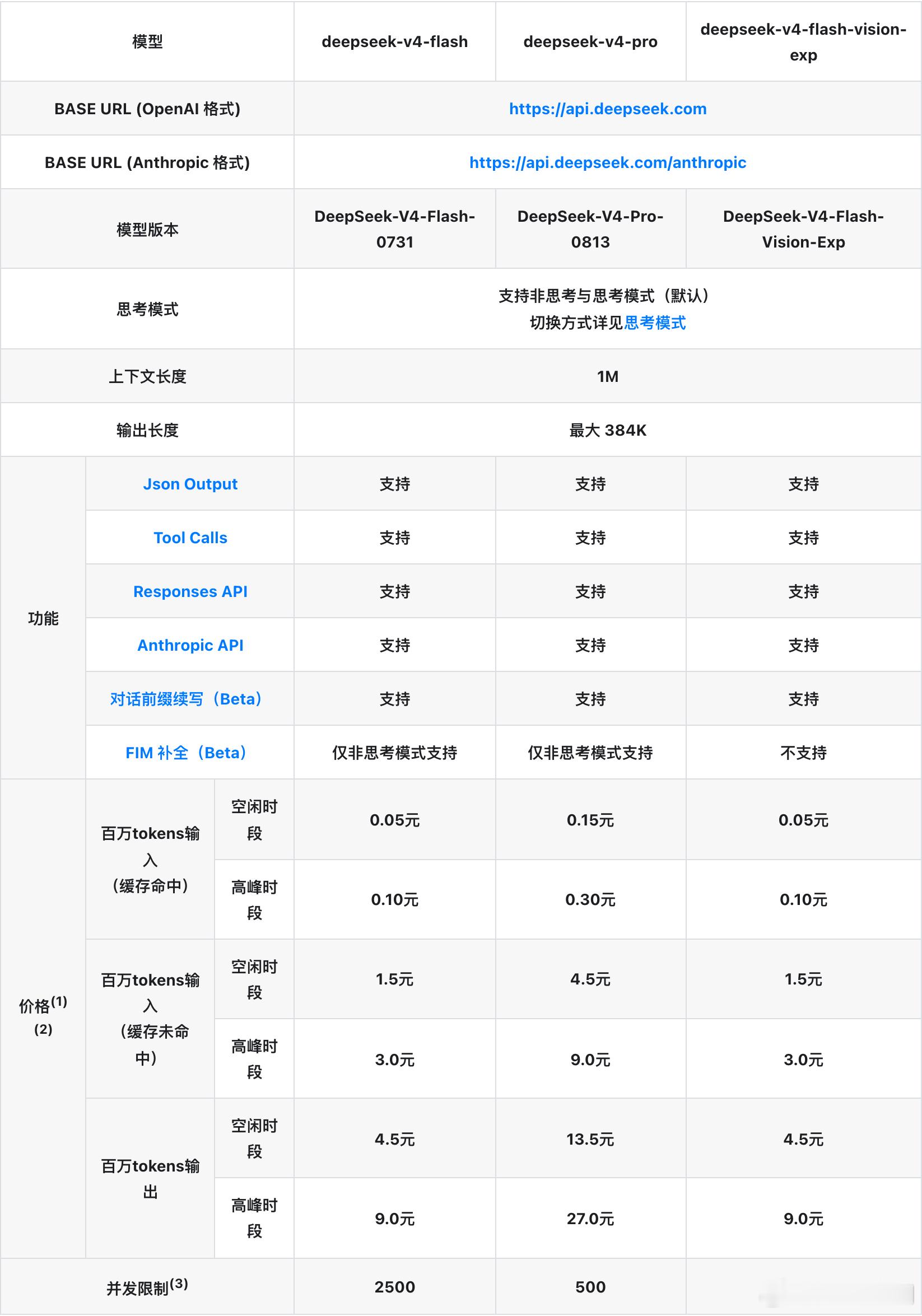Image resolution: width=922 pixels, height=1316 pixels.
Task: Open the Responses API link
Action: coord(190,591)
